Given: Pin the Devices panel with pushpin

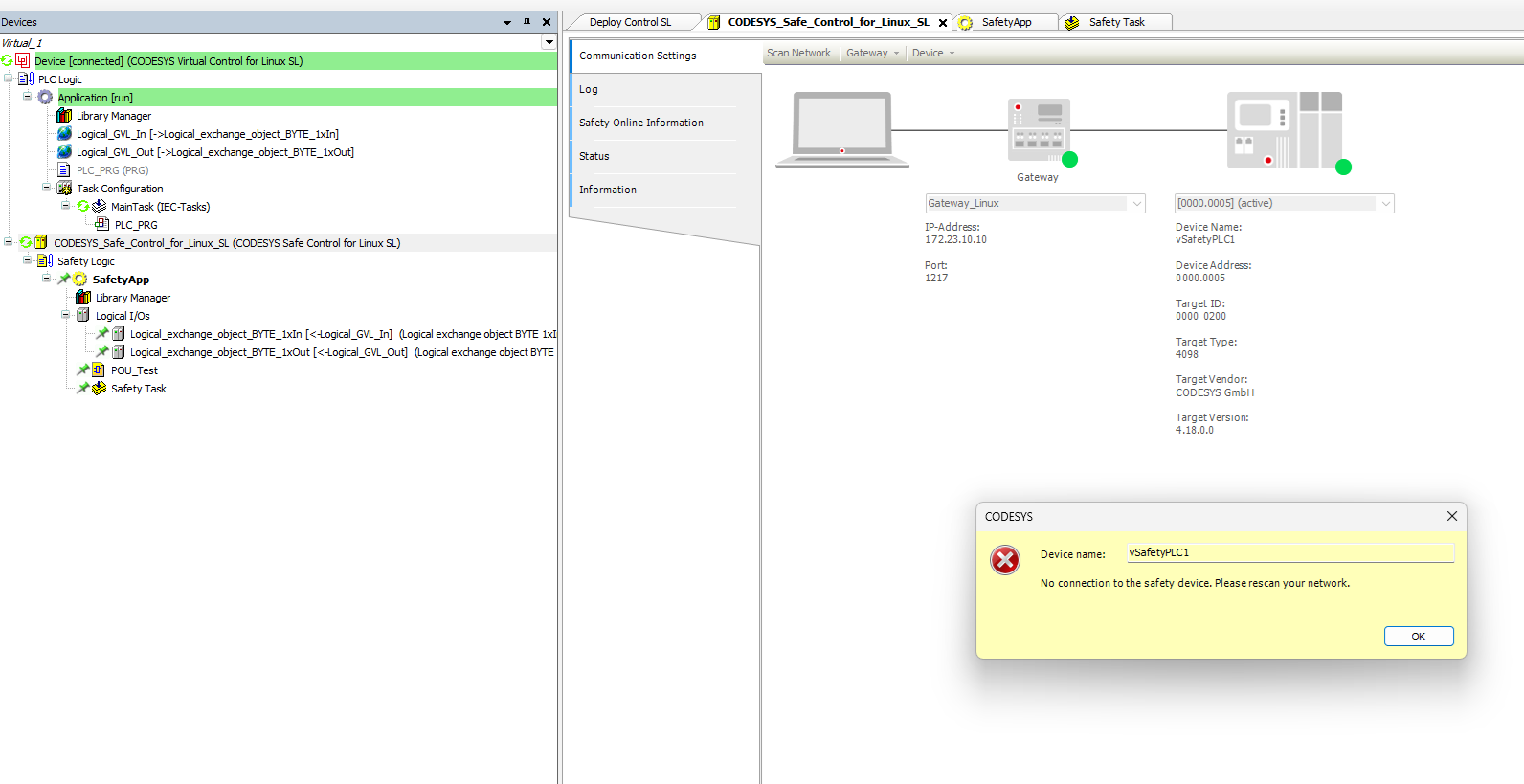Looking at the screenshot, I should tap(527, 22).
